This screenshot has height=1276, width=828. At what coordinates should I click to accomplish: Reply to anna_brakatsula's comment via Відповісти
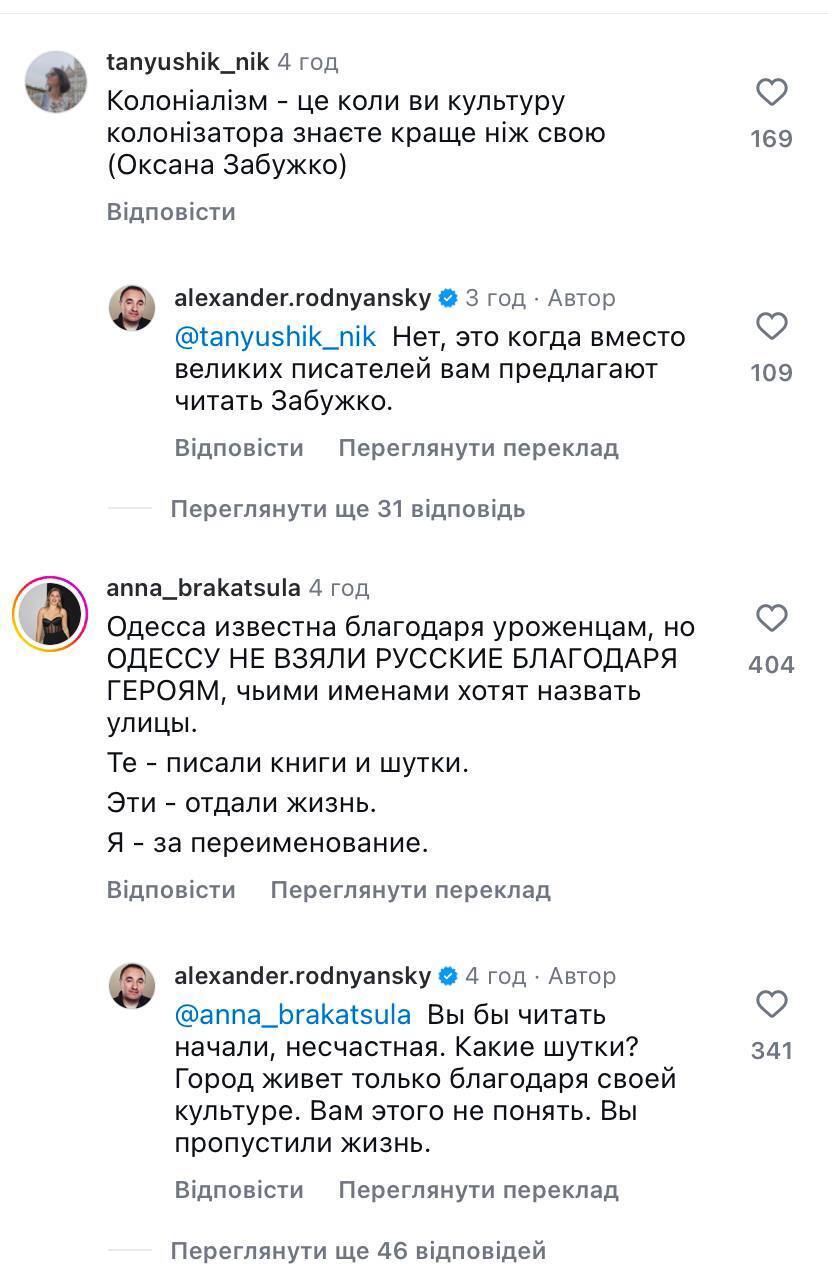tap(171, 890)
